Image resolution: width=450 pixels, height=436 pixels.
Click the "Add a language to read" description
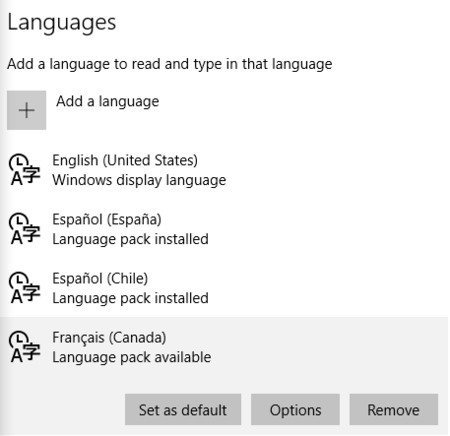(x=170, y=64)
